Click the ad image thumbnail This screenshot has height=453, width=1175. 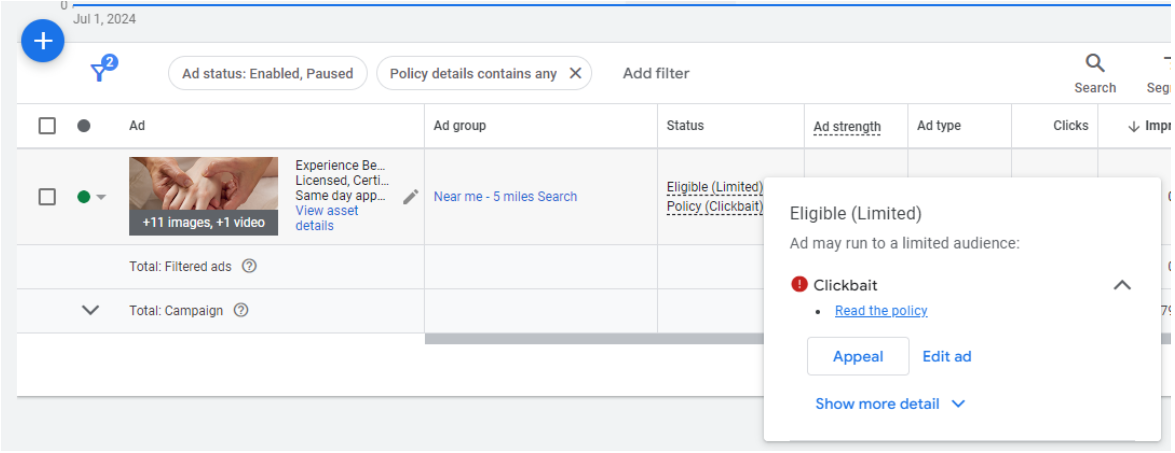(203, 196)
